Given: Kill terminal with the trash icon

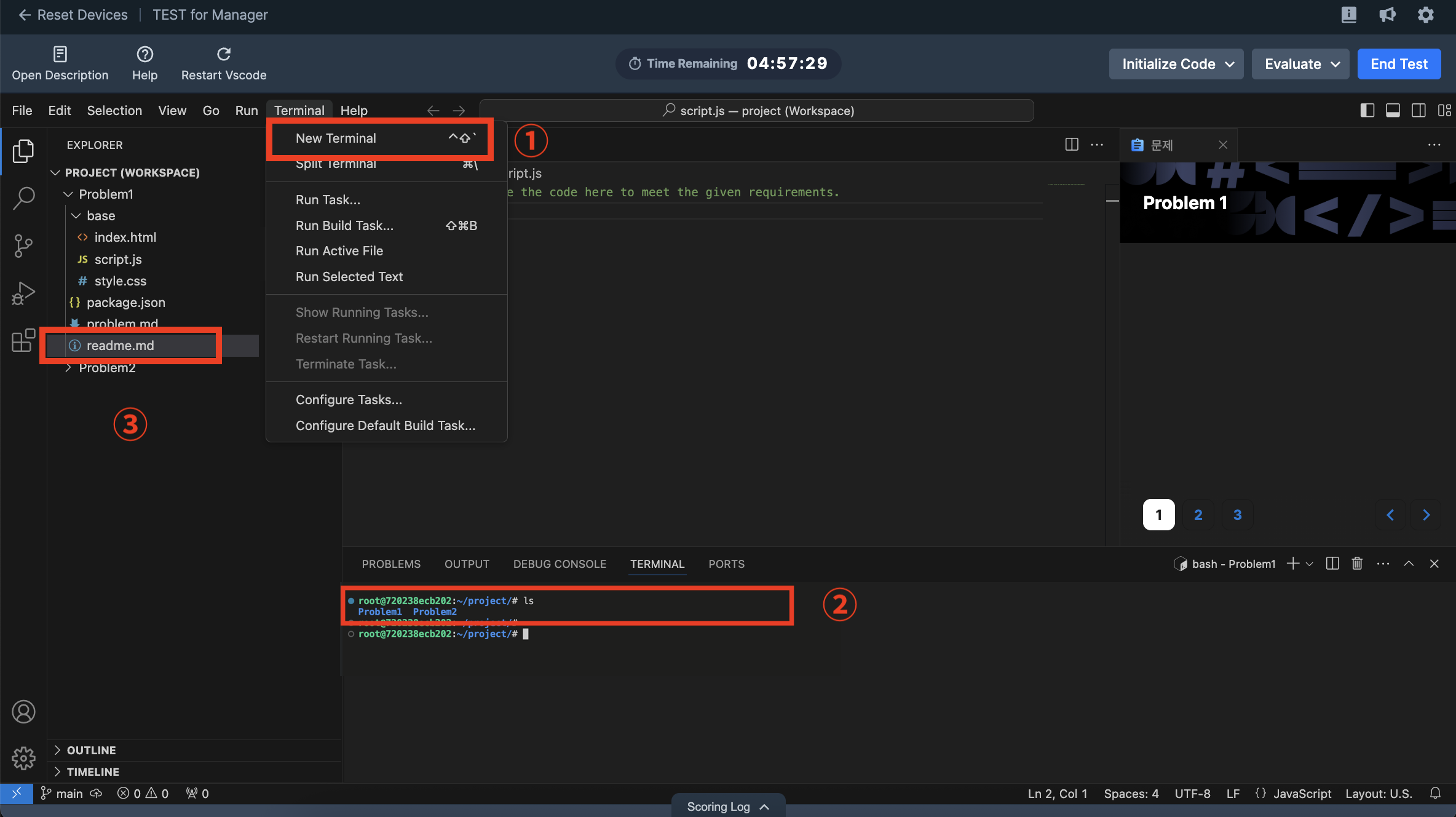Looking at the screenshot, I should [x=1357, y=564].
